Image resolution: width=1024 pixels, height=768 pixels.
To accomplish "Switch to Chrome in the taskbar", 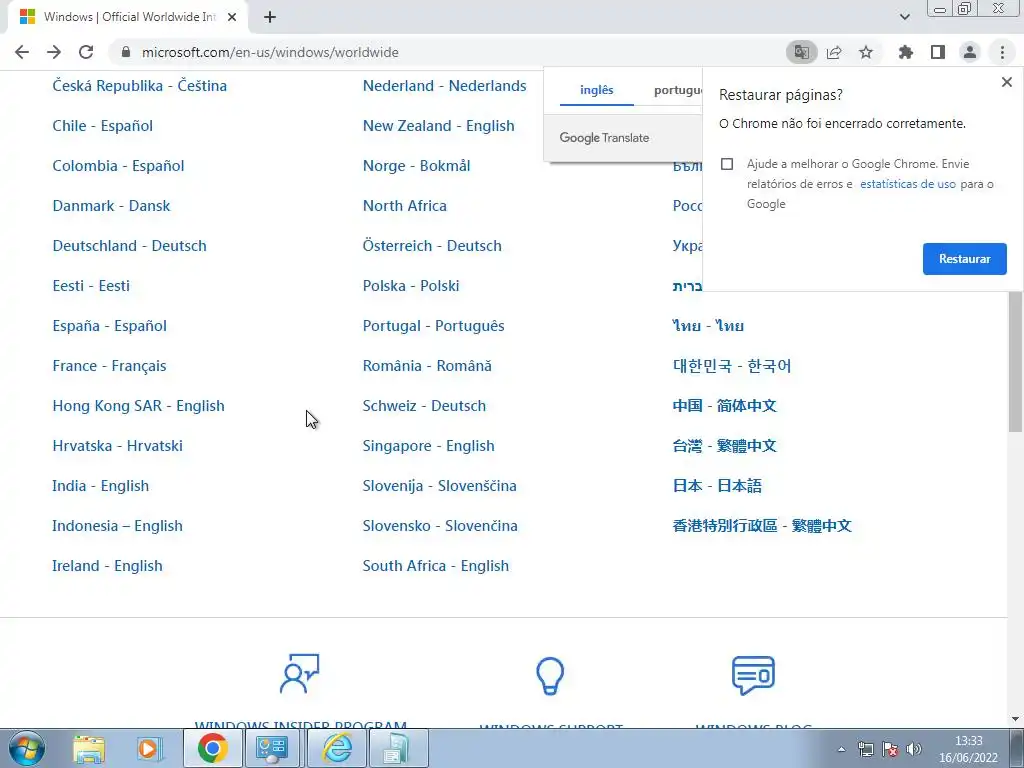I will pyautogui.click(x=212, y=748).
